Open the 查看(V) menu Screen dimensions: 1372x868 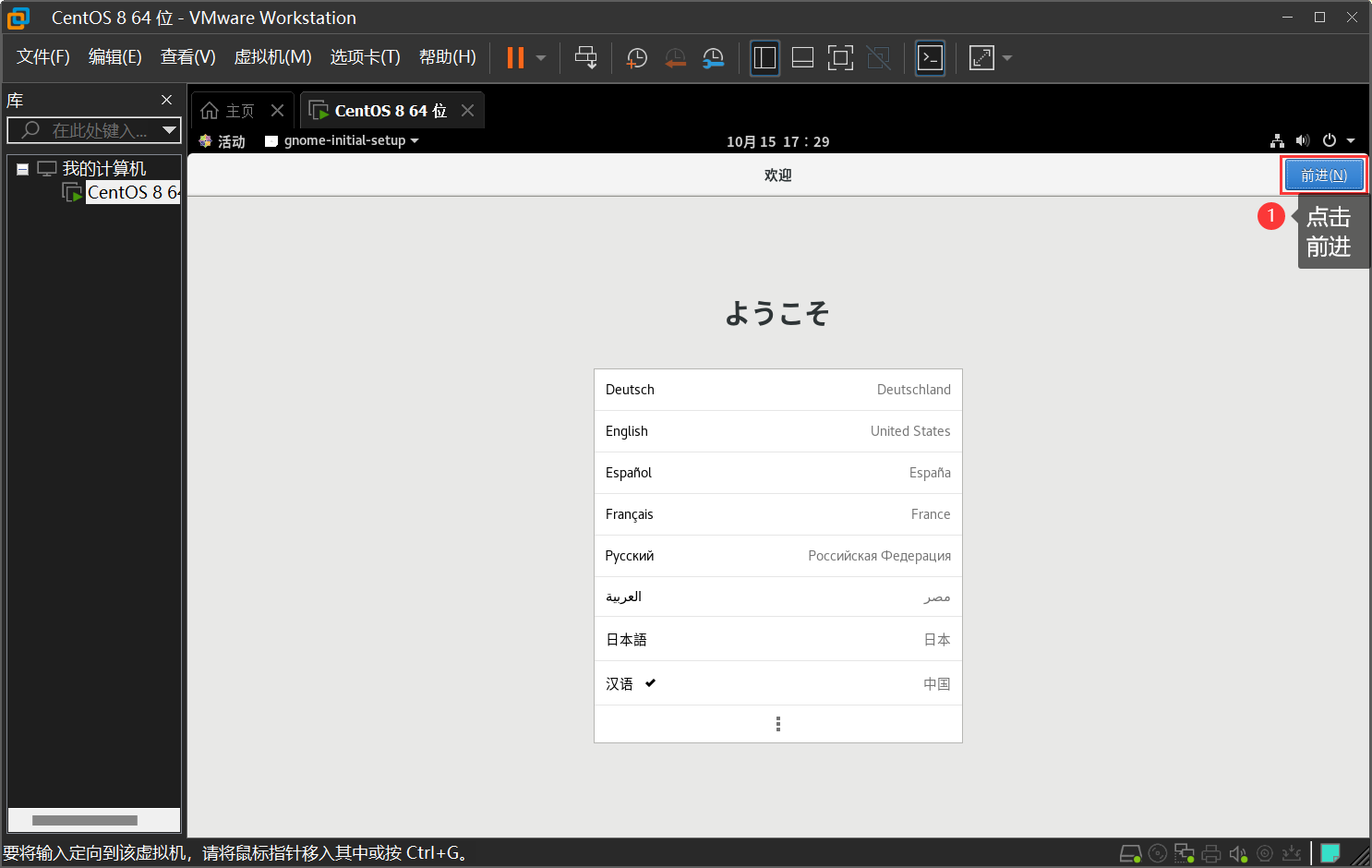(x=188, y=57)
